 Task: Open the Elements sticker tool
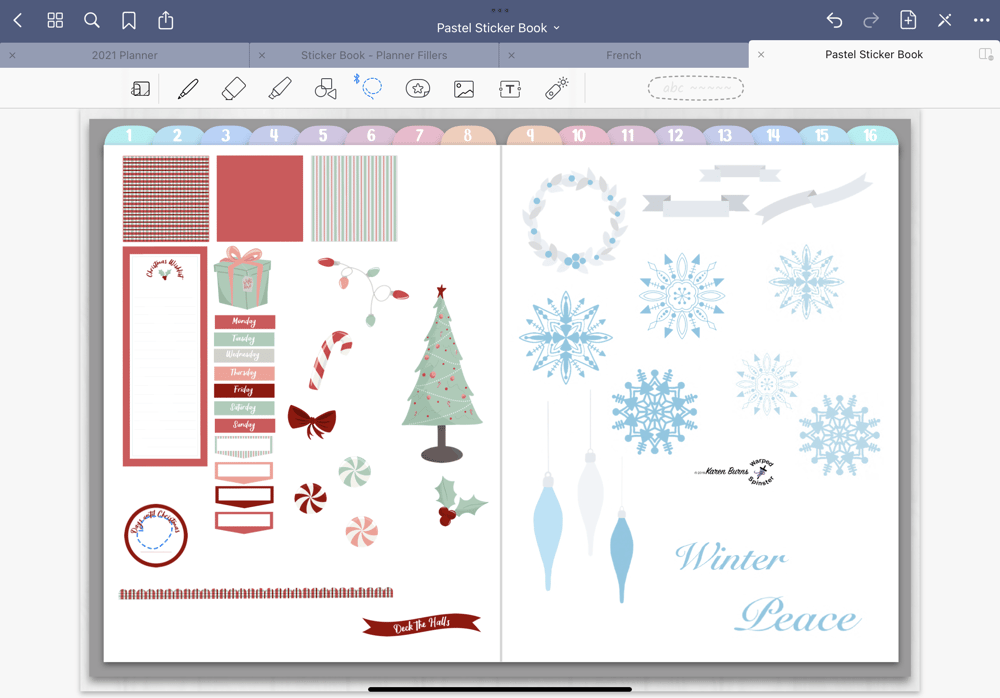pyautogui.click(x=418, y=88)
